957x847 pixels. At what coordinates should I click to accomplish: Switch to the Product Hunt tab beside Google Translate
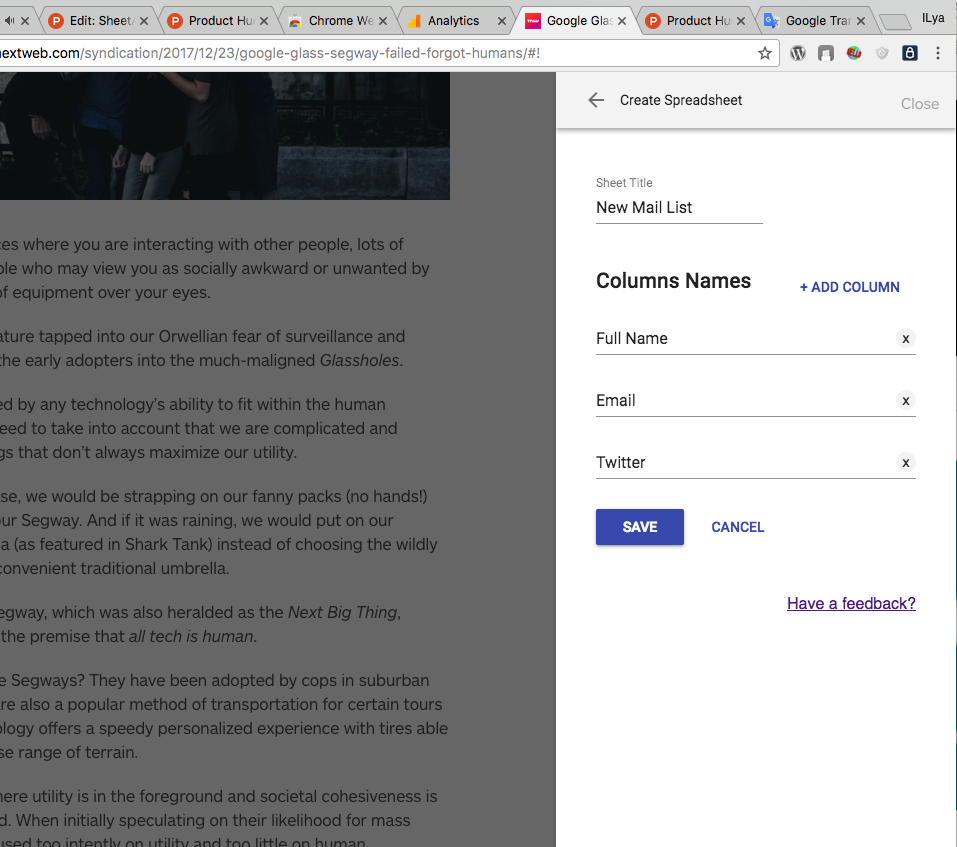click(x=696, y=21)
